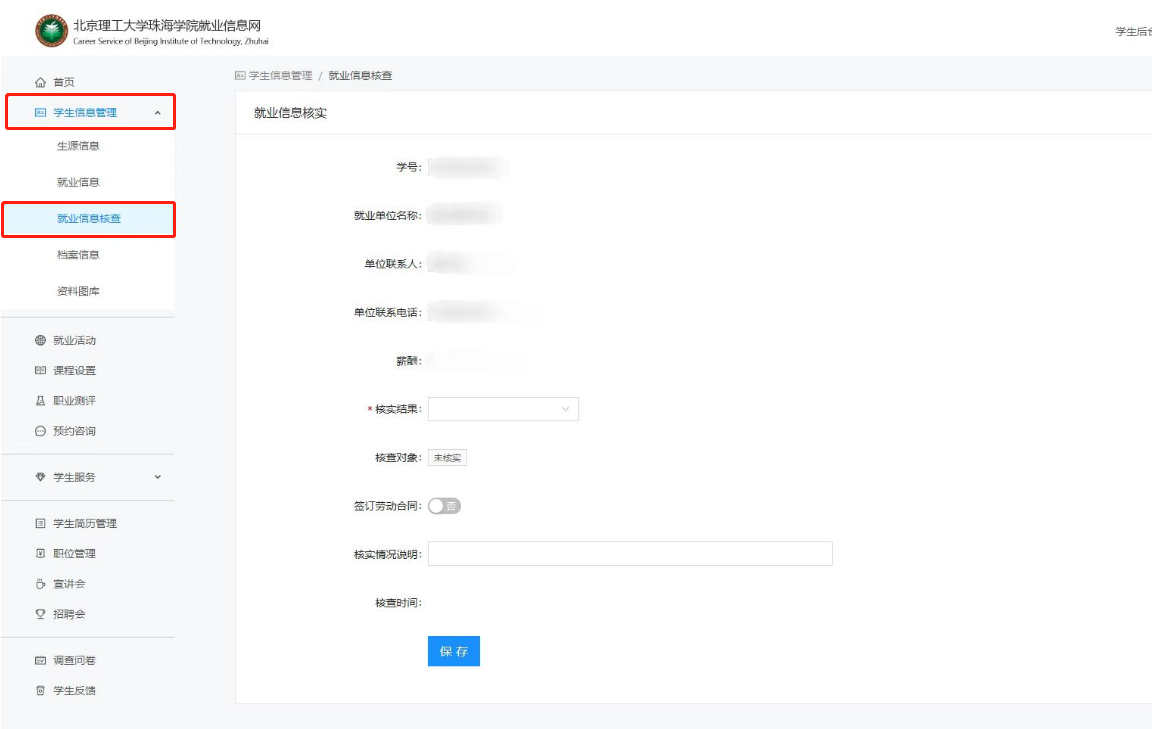Click the 保存 button
Image resolution: width=1155 pixels, height=729 pixels.
click(x=453, y=651)
